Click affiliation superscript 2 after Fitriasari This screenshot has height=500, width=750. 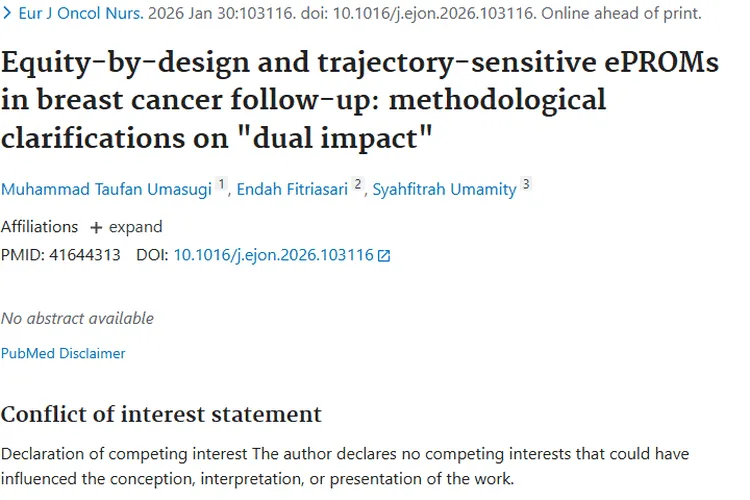pyautogui.click(x=357, y=185)
